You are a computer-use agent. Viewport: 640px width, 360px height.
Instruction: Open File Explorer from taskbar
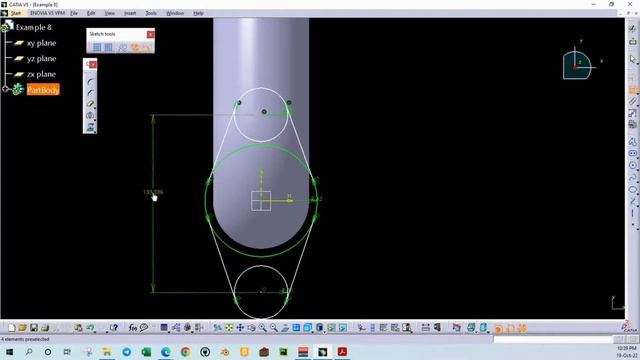tap(107, 352)
